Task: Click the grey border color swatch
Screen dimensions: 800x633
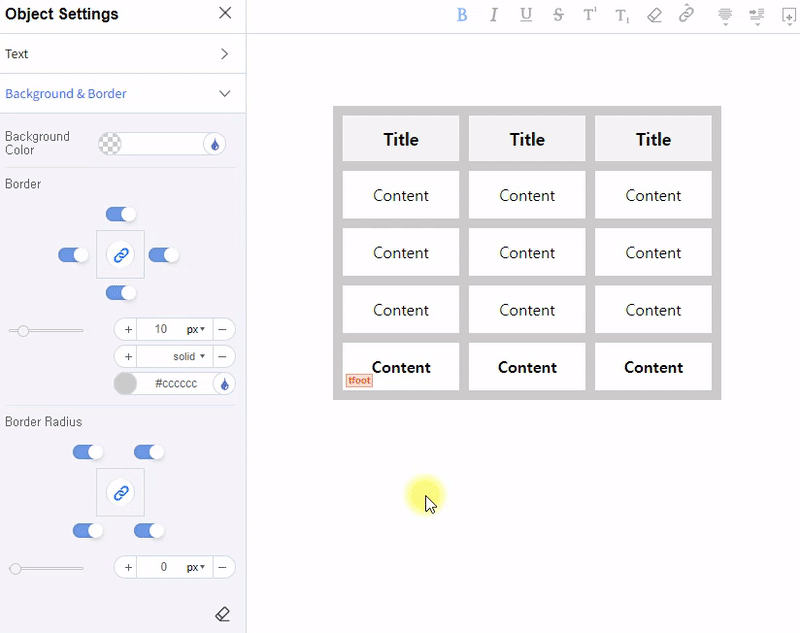Action: [125, 384]
